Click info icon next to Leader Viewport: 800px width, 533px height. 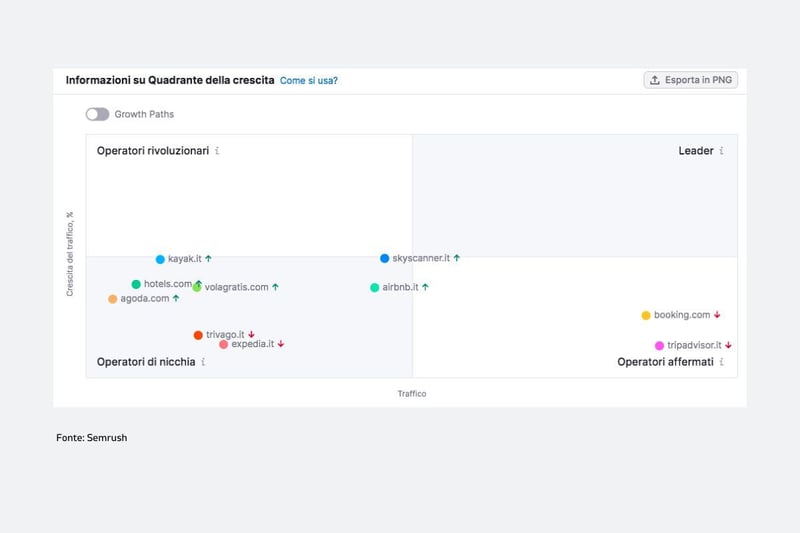click(x=721, y=150)
